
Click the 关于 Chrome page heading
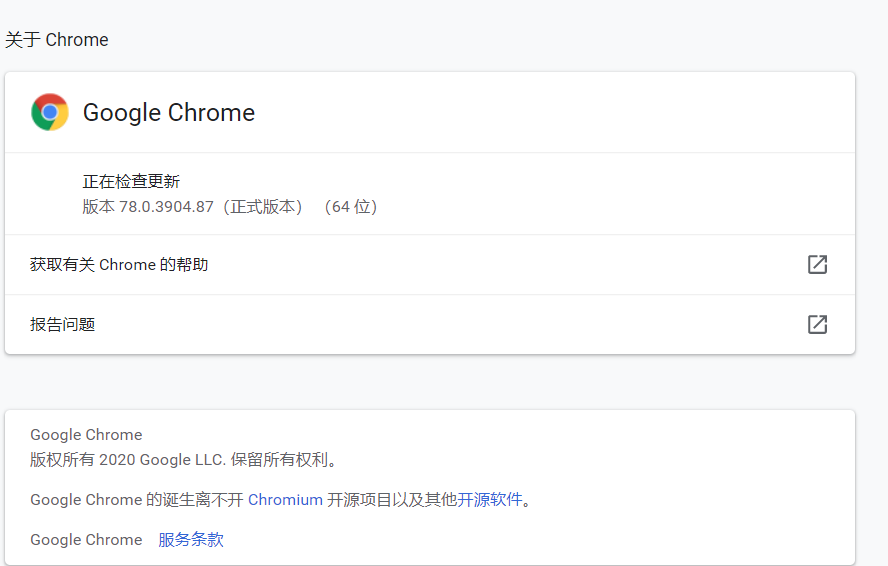(x=57, y=40)
